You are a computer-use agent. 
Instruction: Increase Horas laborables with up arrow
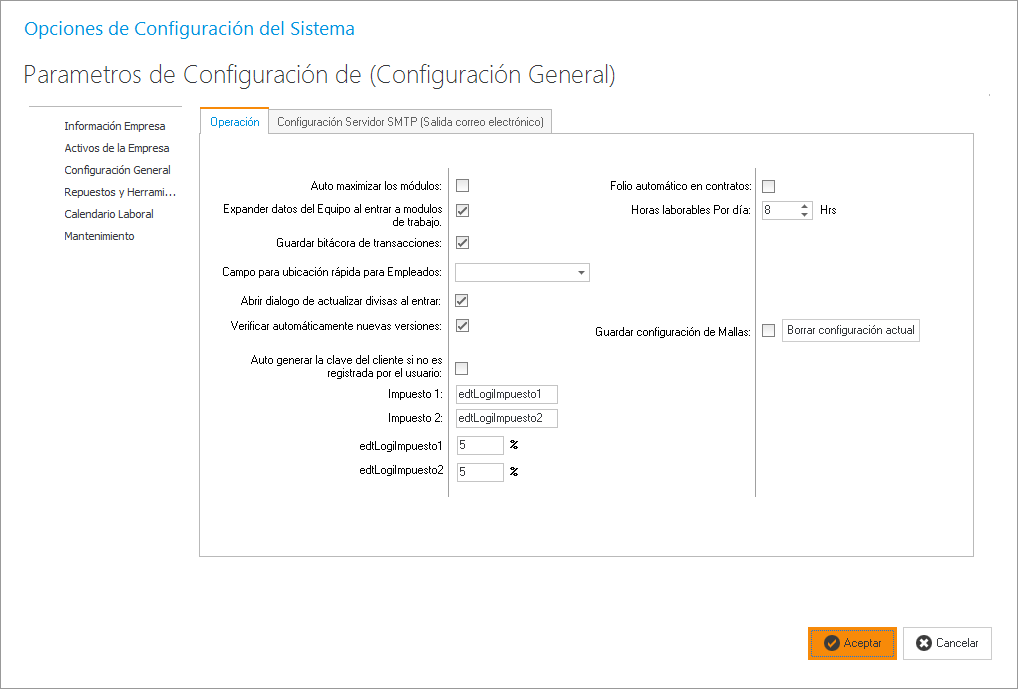(805, 206)
